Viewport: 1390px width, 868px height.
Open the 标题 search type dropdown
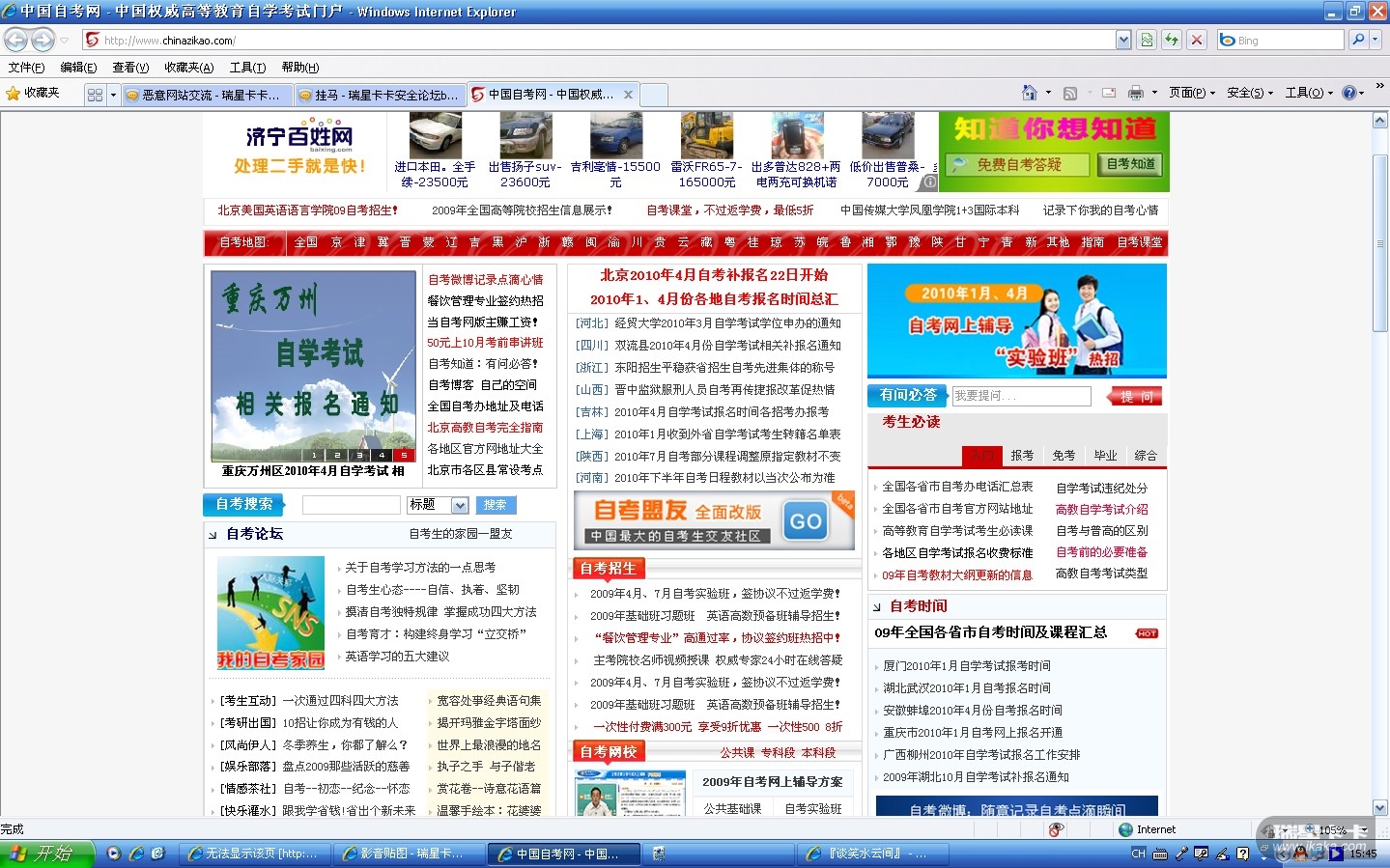460,505
